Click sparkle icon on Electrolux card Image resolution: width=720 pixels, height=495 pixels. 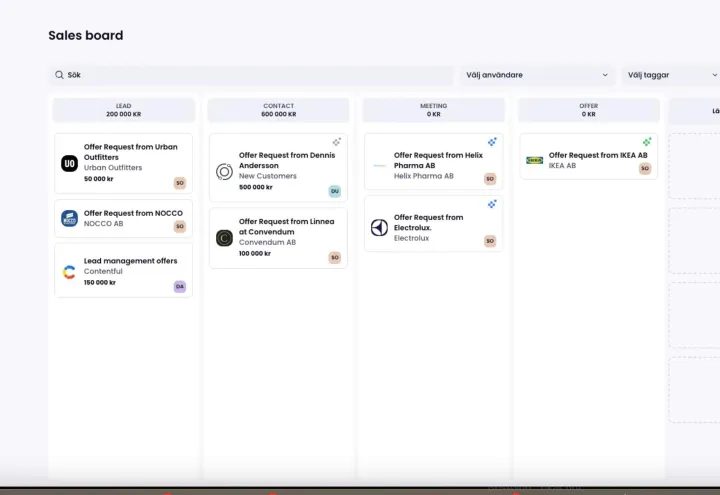(492, 204)
